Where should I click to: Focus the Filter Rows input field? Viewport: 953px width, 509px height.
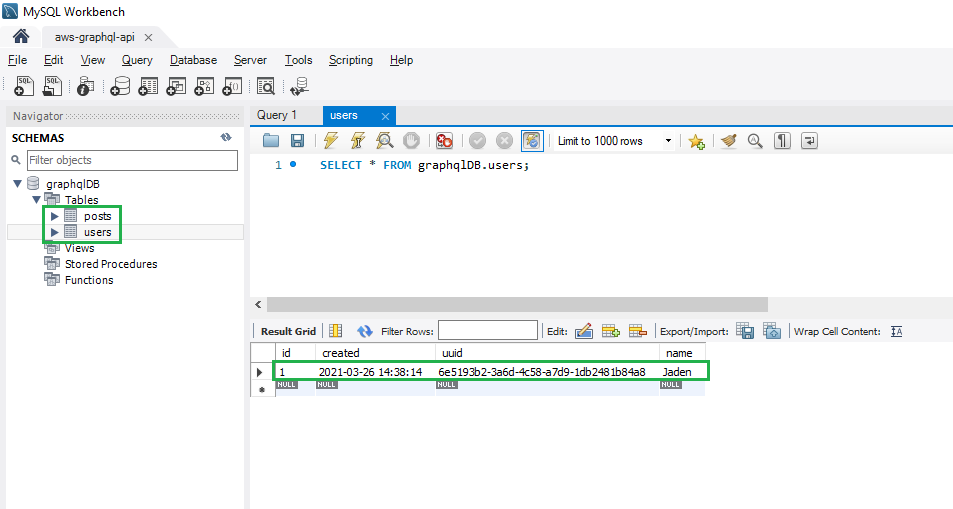[x=488, y=330]
